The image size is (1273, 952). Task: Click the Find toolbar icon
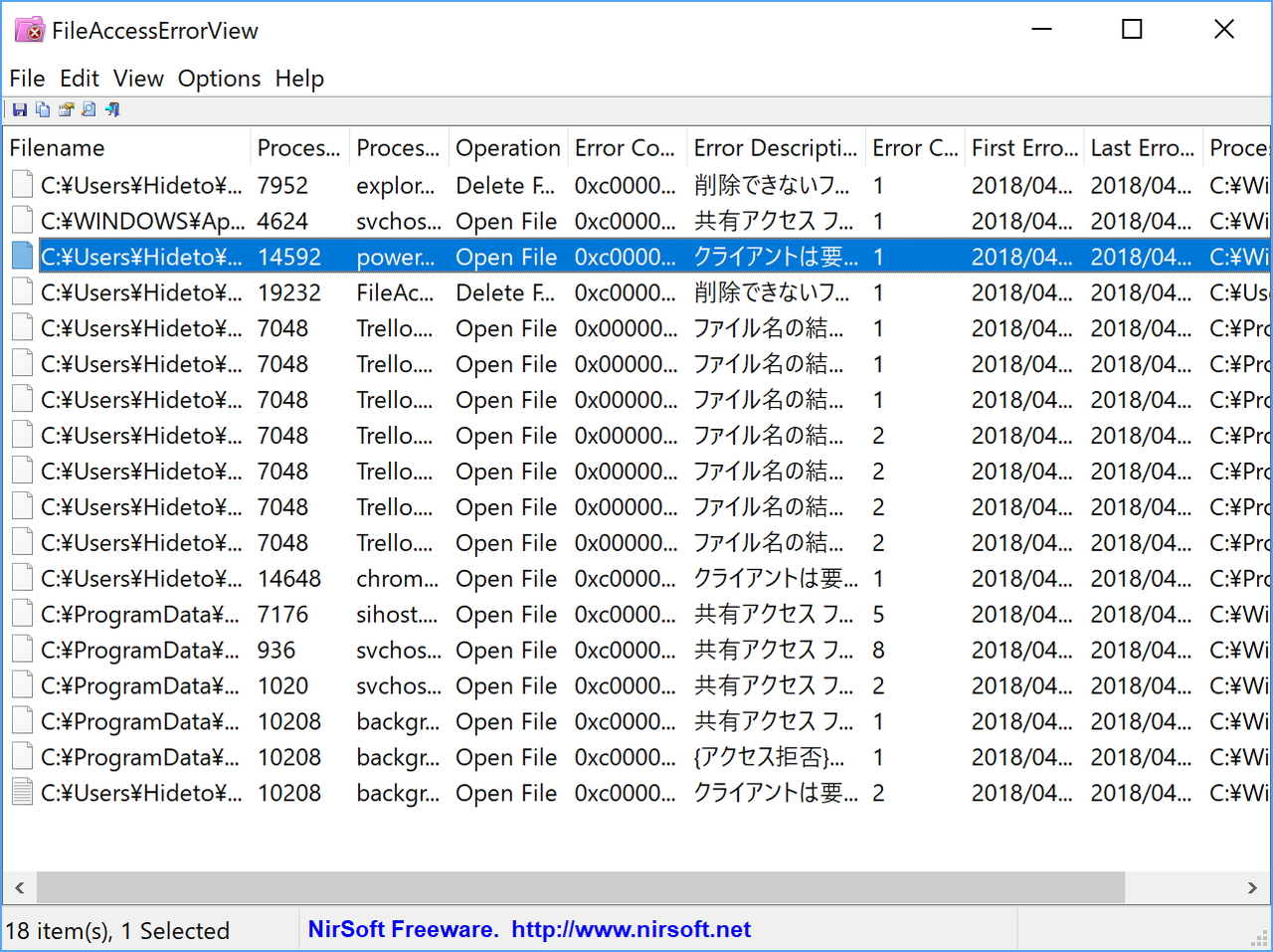(89, 108)
